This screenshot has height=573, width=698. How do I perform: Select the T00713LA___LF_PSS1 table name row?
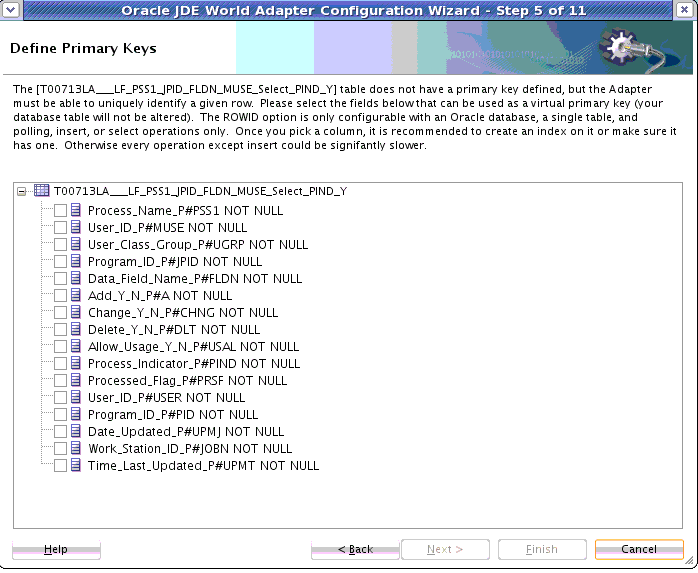tap(200, 191)
